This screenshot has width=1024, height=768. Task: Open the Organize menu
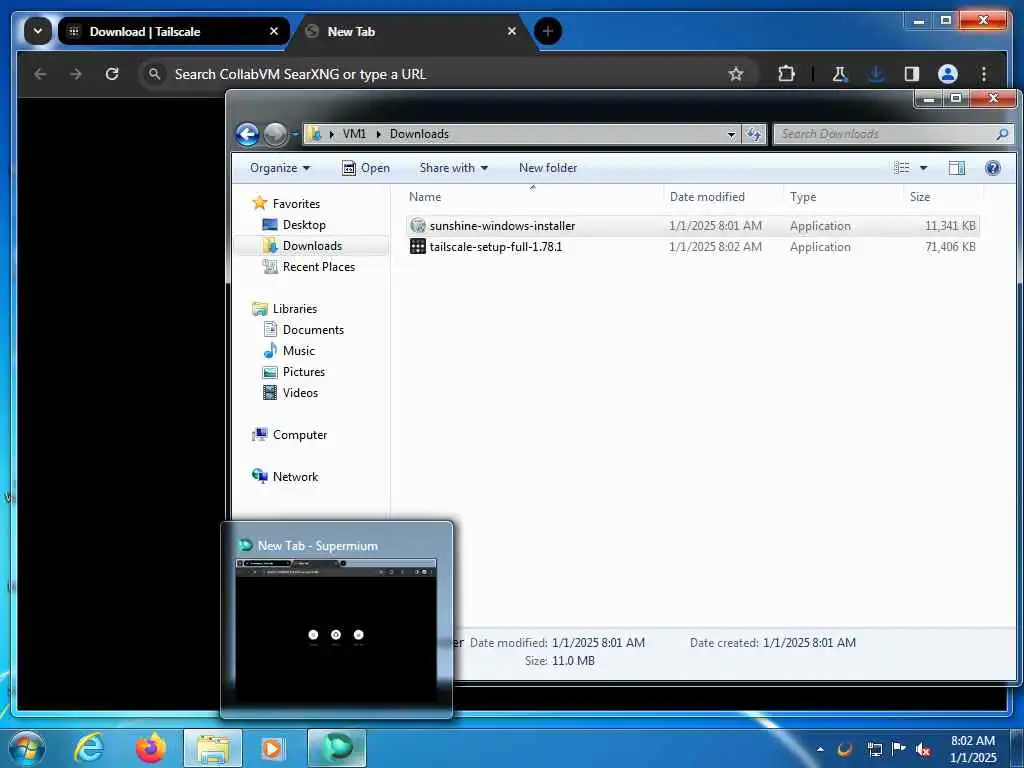click(280, 168)
